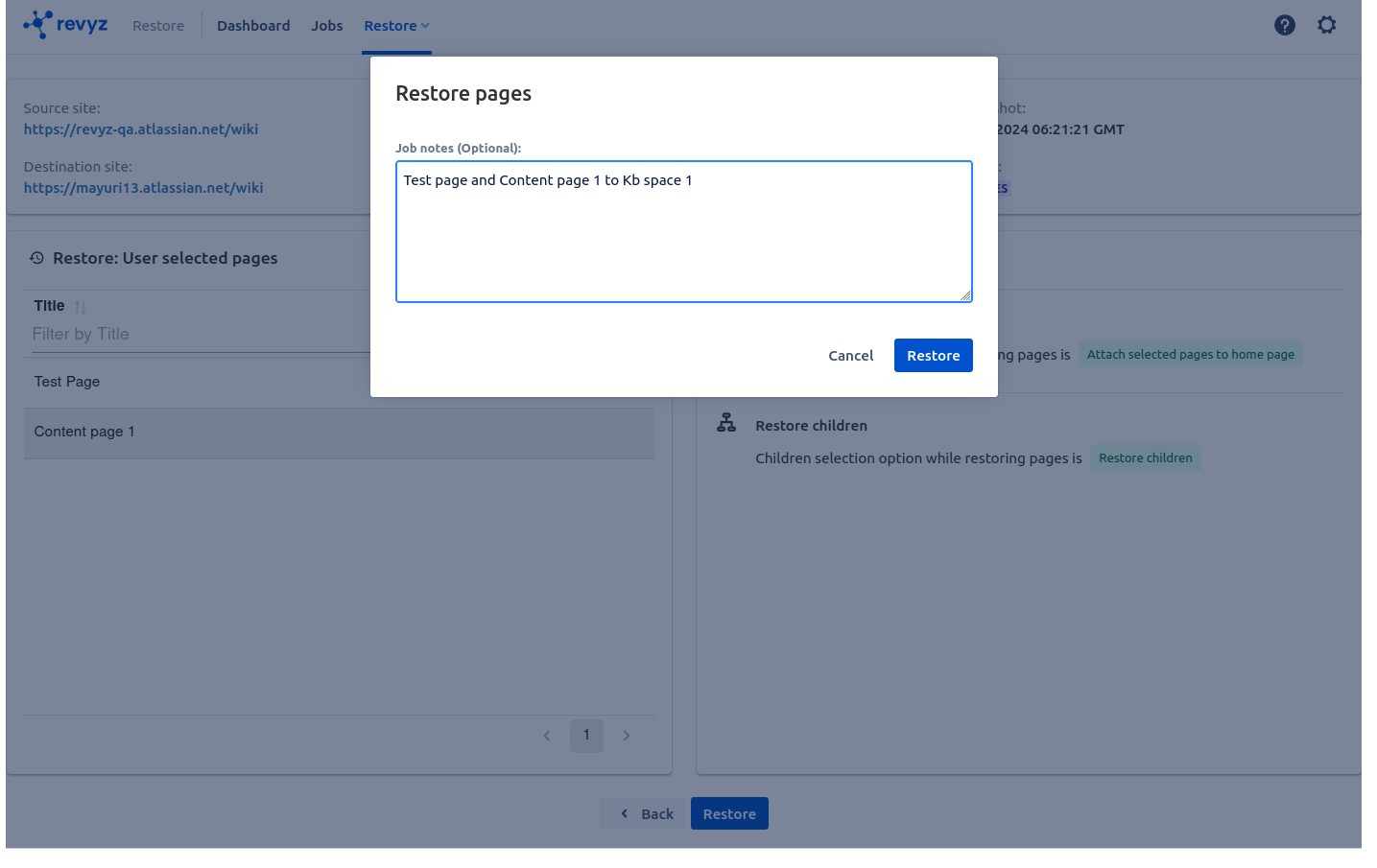Go to next page arrow
Image resolution: width=1377 pixels, height=868 pixels.
[627, 736]
